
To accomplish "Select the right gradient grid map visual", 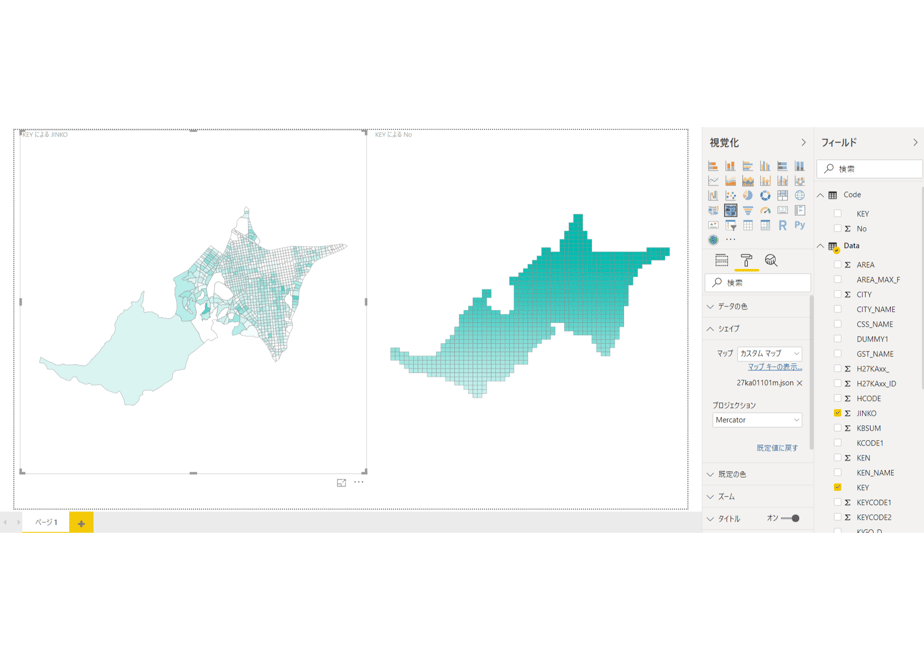I will point(530,306).
